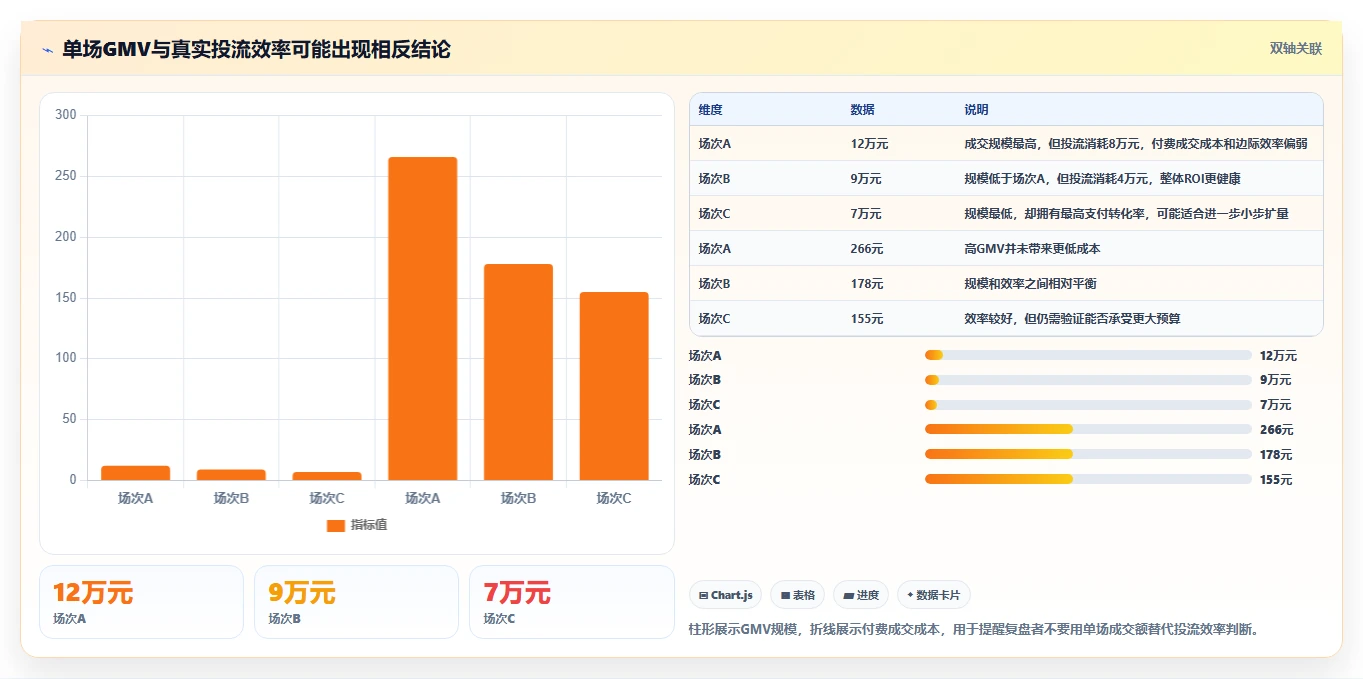Click the y-axis label 150

pos(66,298)
